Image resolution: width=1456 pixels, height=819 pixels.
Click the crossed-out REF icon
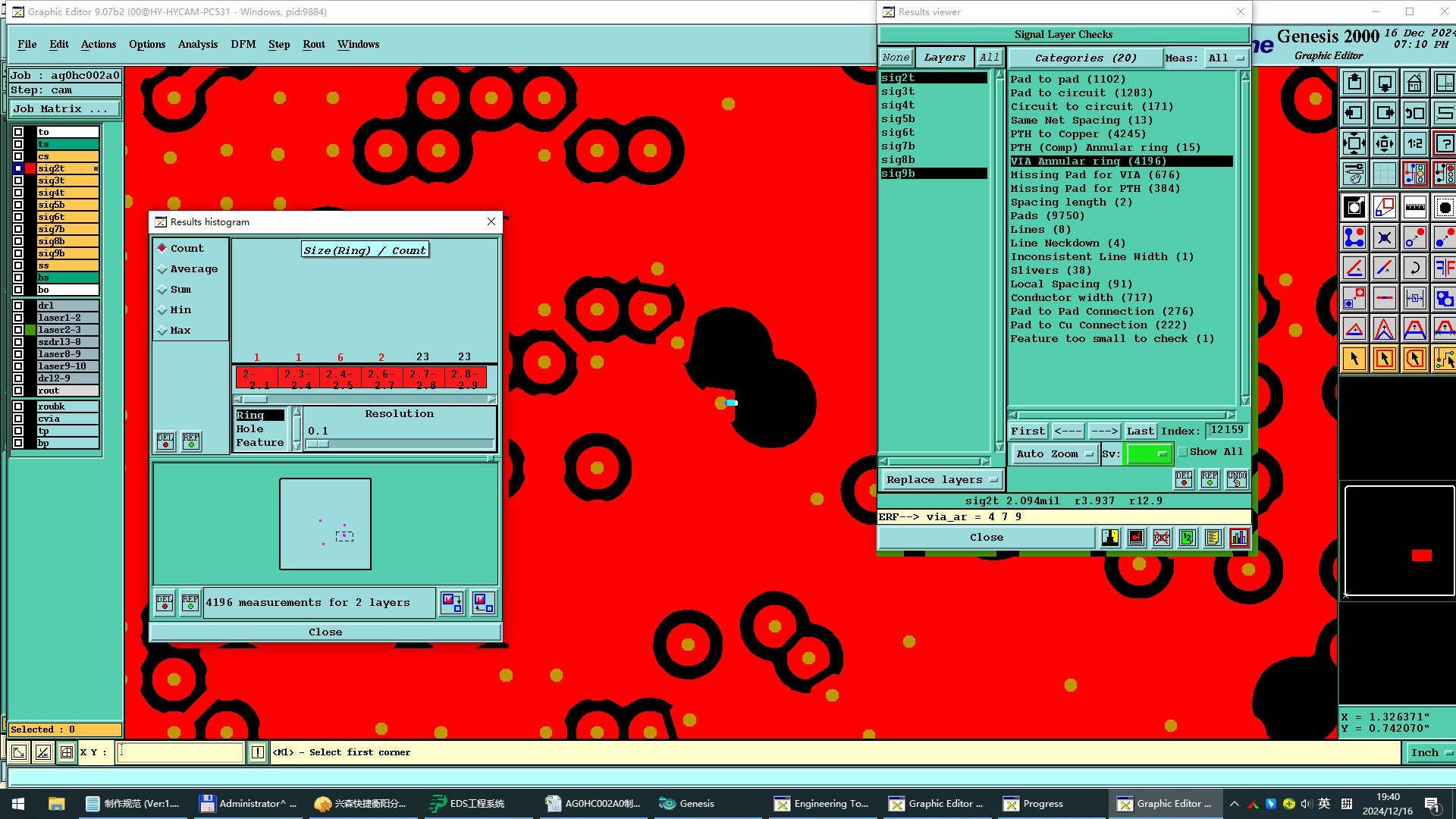(x=1161, y=538)
